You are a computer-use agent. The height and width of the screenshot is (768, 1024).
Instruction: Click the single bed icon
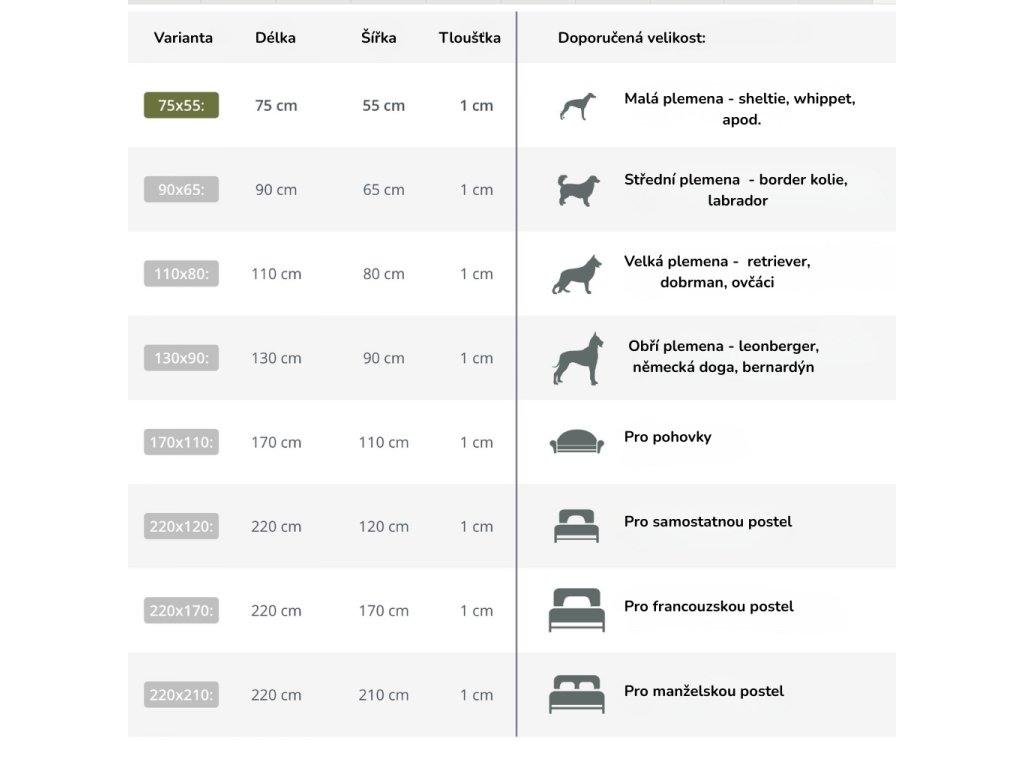click(577, 526)
